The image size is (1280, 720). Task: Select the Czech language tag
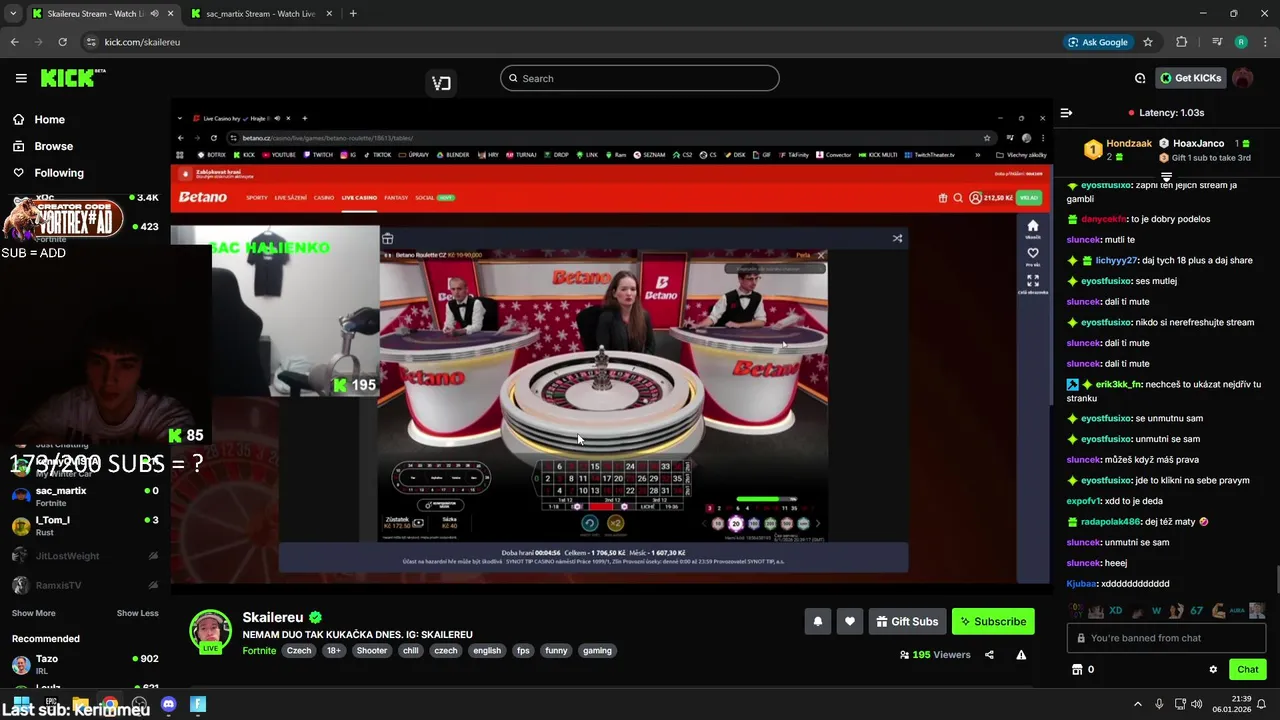[299, 650]
